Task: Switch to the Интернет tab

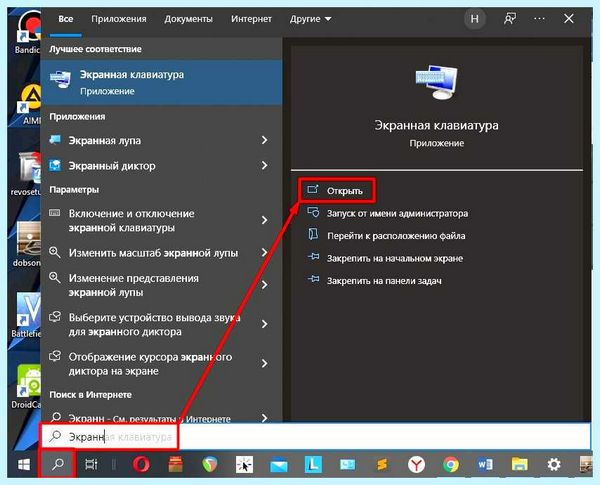Action: [251, 19]
